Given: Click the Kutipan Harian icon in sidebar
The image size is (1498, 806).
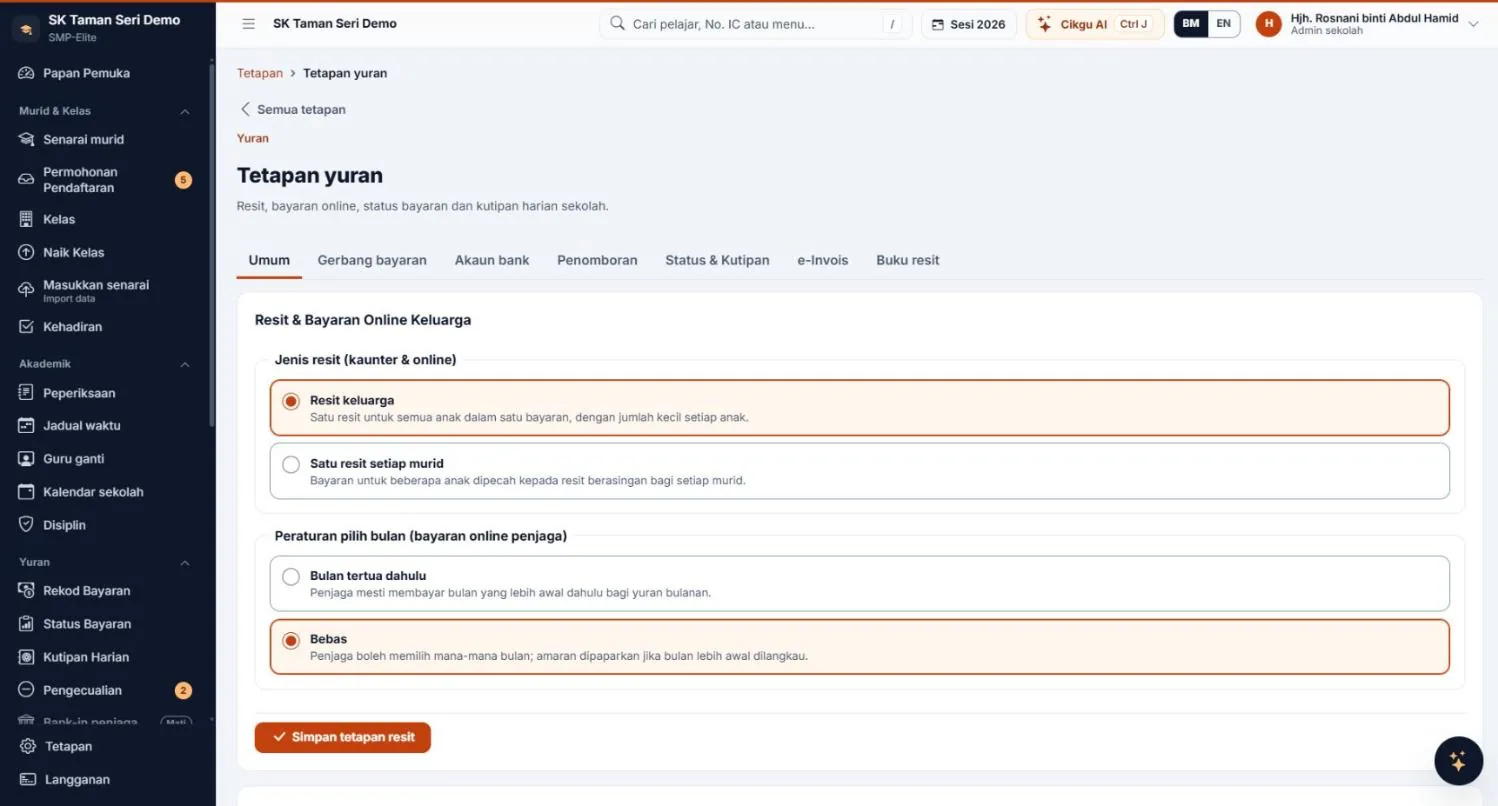Looking at the screenshot, I should (27, 657).
